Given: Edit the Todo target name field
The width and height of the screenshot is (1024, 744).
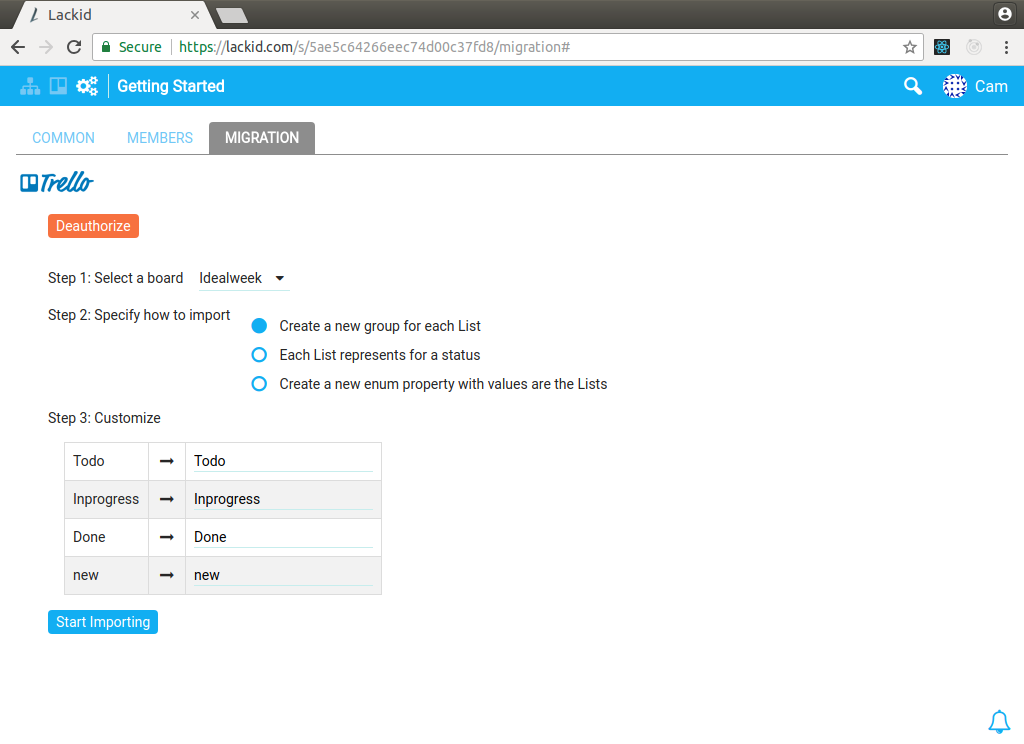Looking at the screenshot, I should 283,461.
